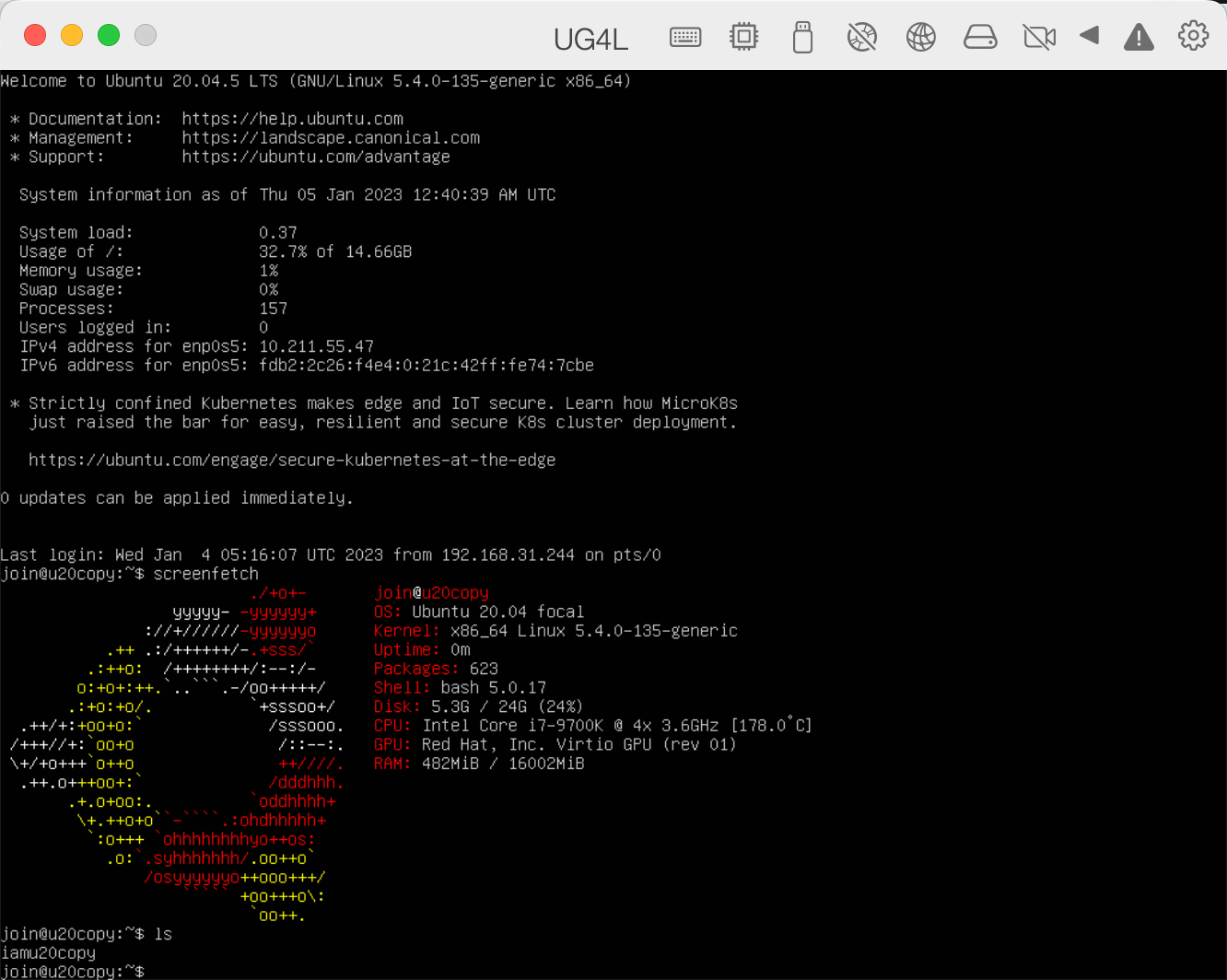Click the yellow minimize window button
Viewport: 1227px width, 980px height.
click(72, 35)
